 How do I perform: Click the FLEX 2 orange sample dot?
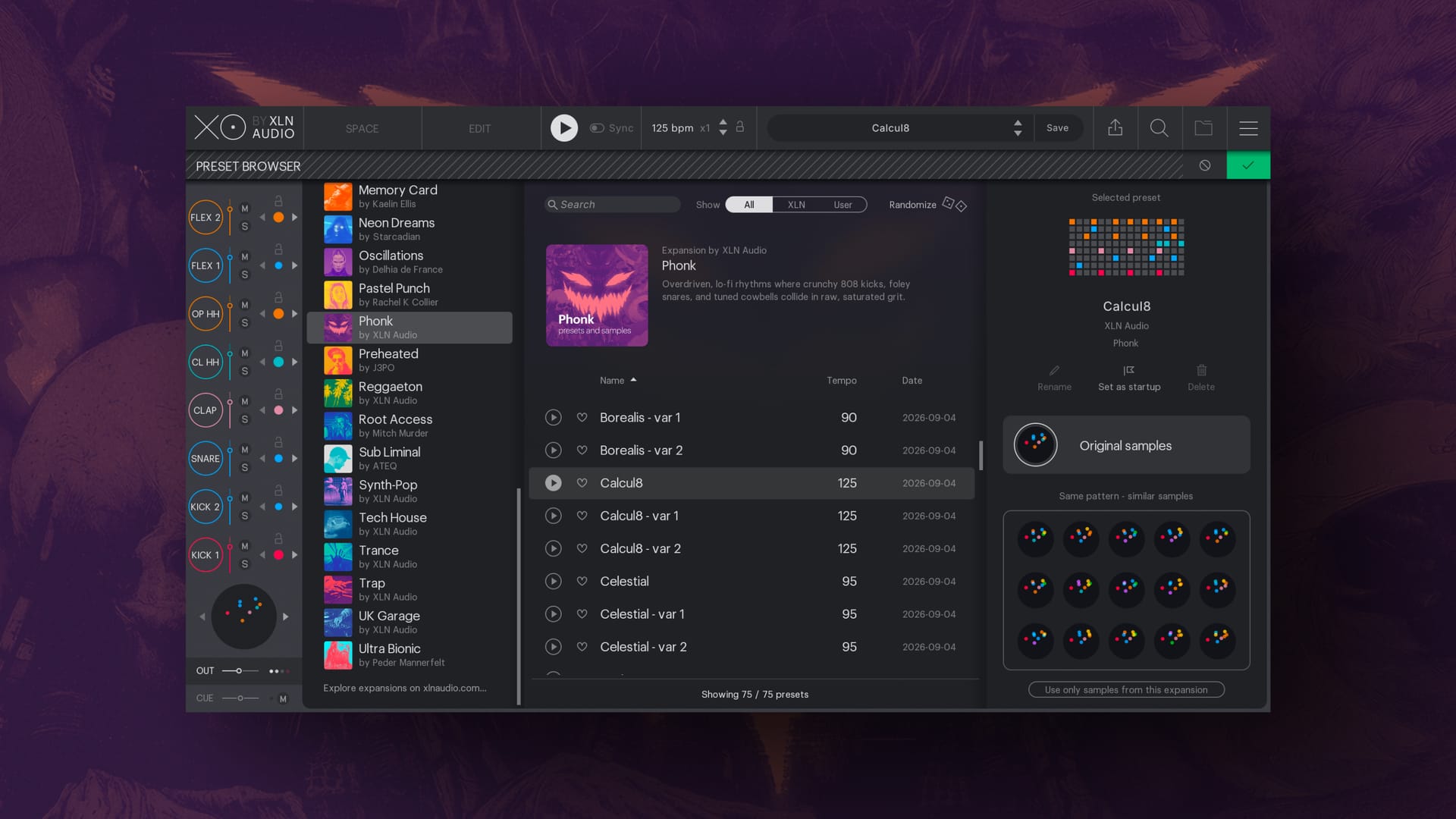pyautogui.click(x=278, y=218)
